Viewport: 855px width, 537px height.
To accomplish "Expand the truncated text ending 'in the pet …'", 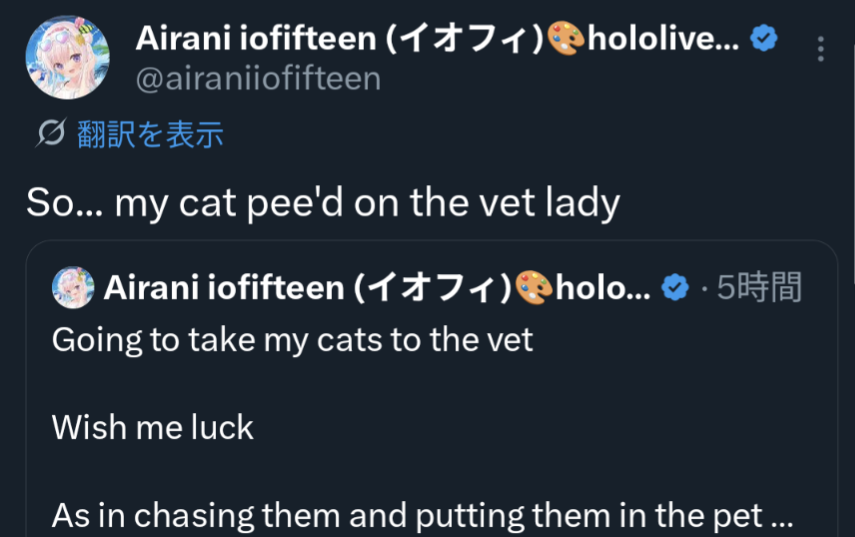I will pos(776,516).
